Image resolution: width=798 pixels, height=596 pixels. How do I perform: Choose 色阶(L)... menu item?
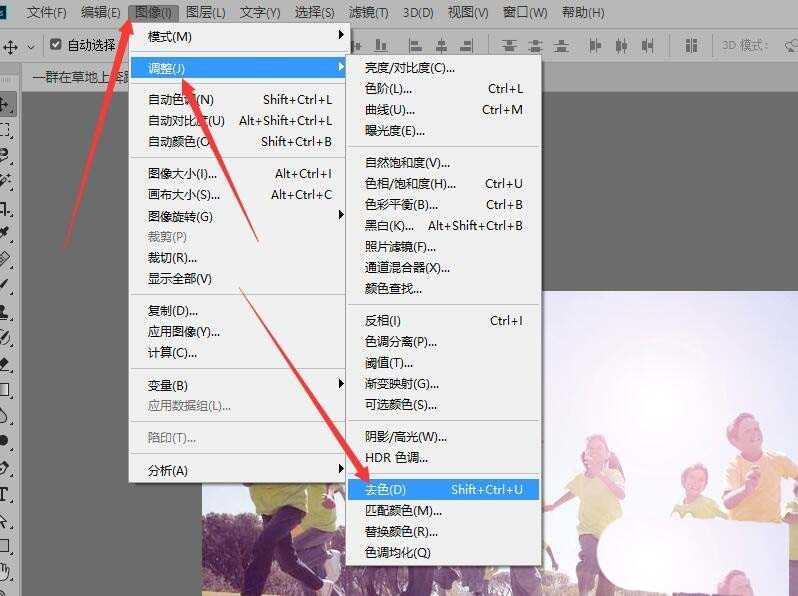coord(443,89)
